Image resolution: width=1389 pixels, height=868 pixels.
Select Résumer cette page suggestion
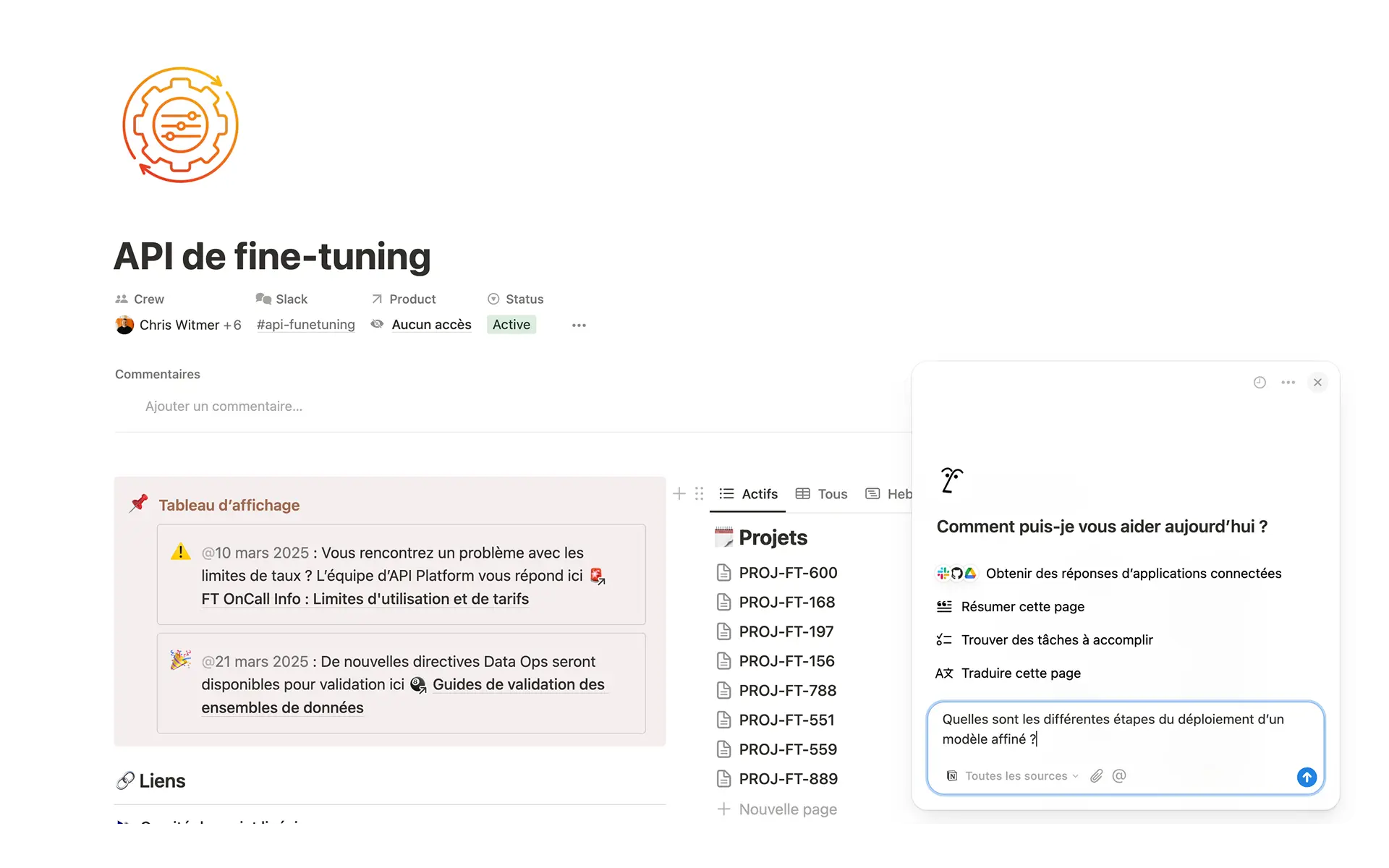tap(1022, 607)
